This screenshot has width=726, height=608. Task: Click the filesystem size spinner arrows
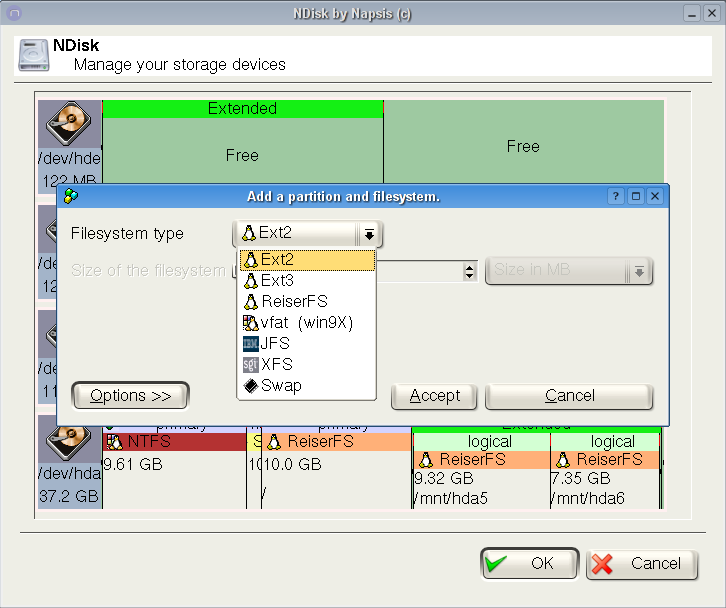click(x=469, y=271)
